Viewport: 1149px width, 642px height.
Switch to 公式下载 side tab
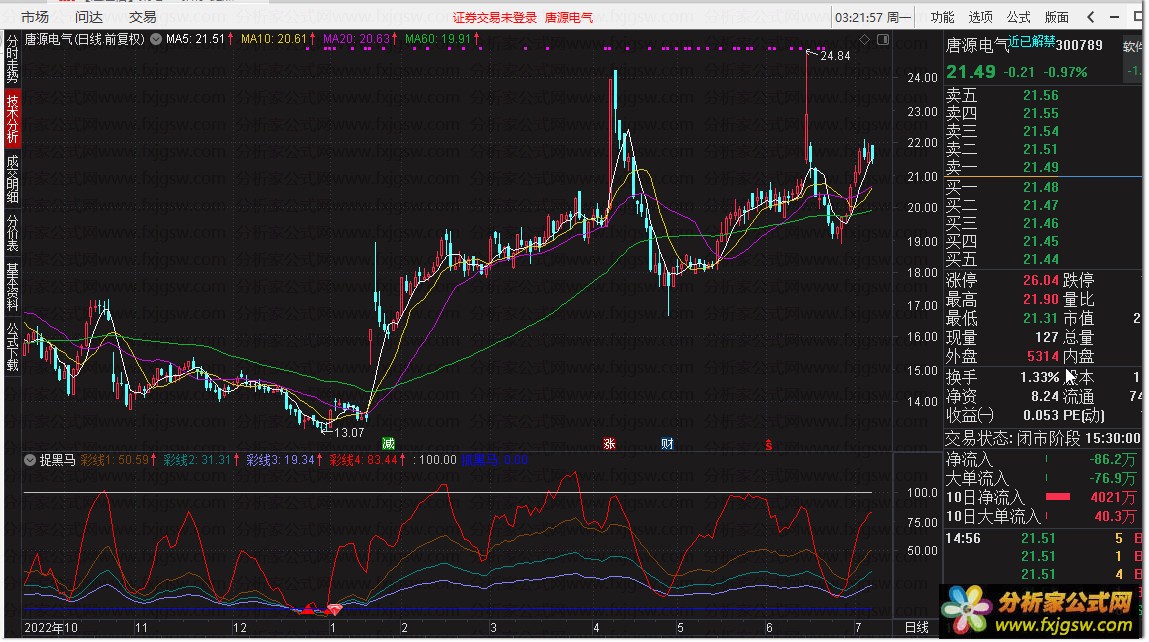[x=12, y=347]
